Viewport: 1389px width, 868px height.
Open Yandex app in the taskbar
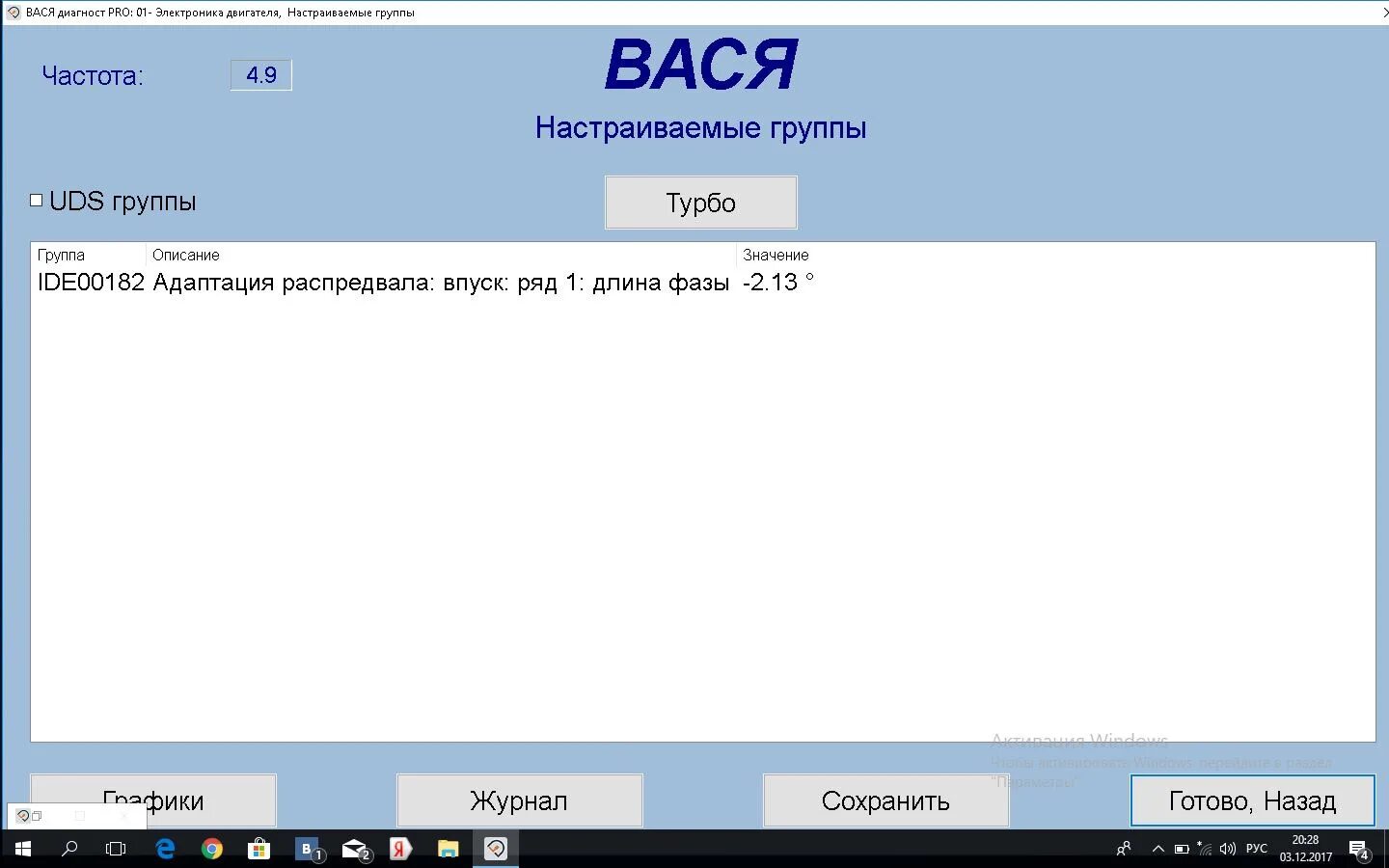click(x=400, y=849)
